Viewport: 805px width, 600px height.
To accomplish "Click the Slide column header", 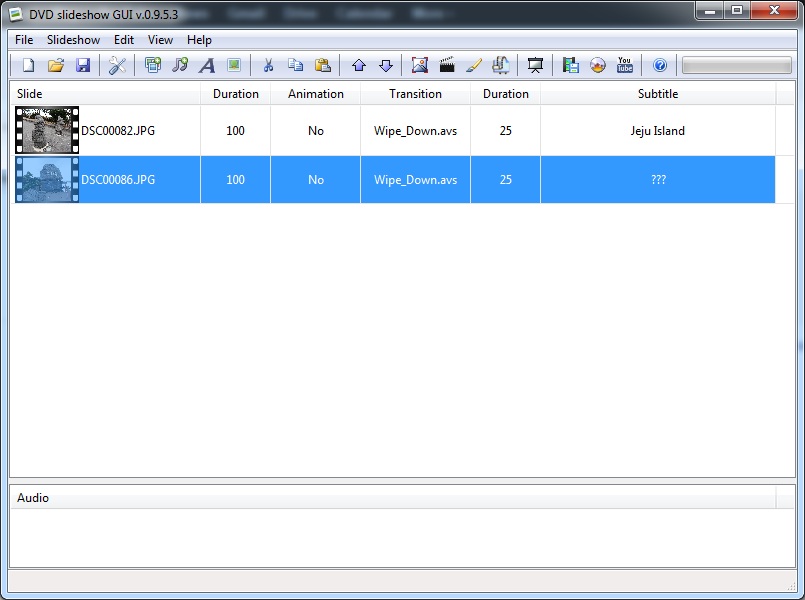I will (x=105, y=93).
